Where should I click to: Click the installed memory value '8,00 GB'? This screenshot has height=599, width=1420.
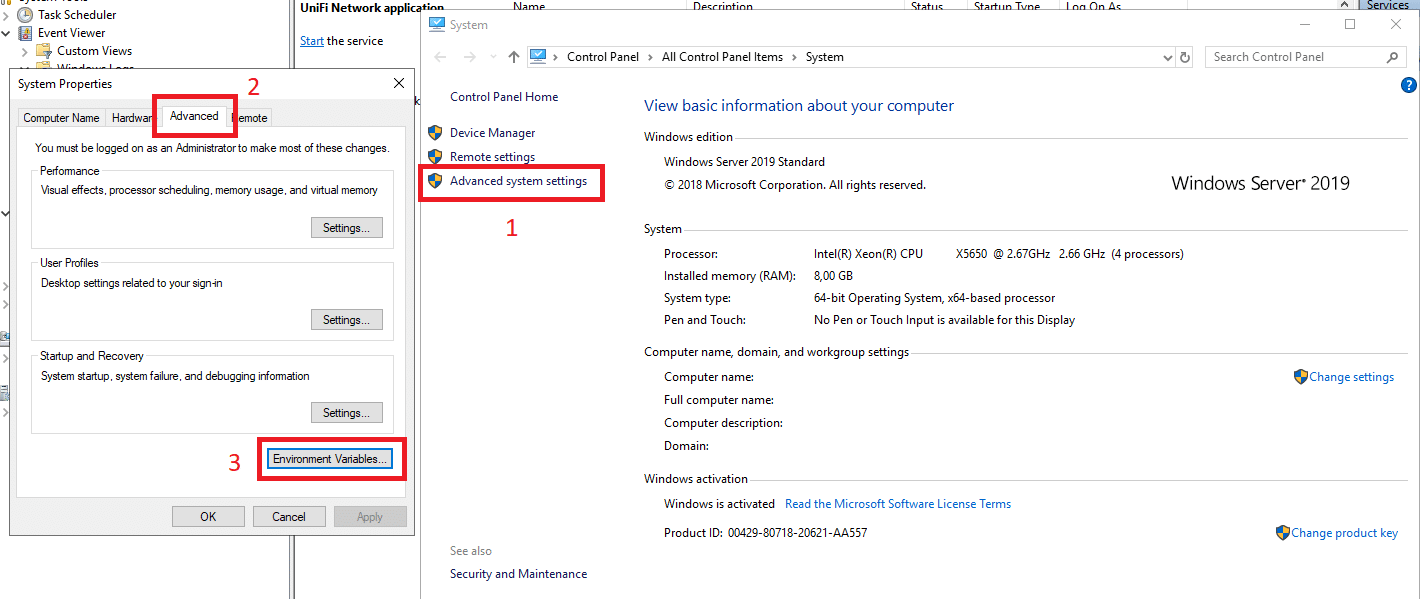point(833,276)
